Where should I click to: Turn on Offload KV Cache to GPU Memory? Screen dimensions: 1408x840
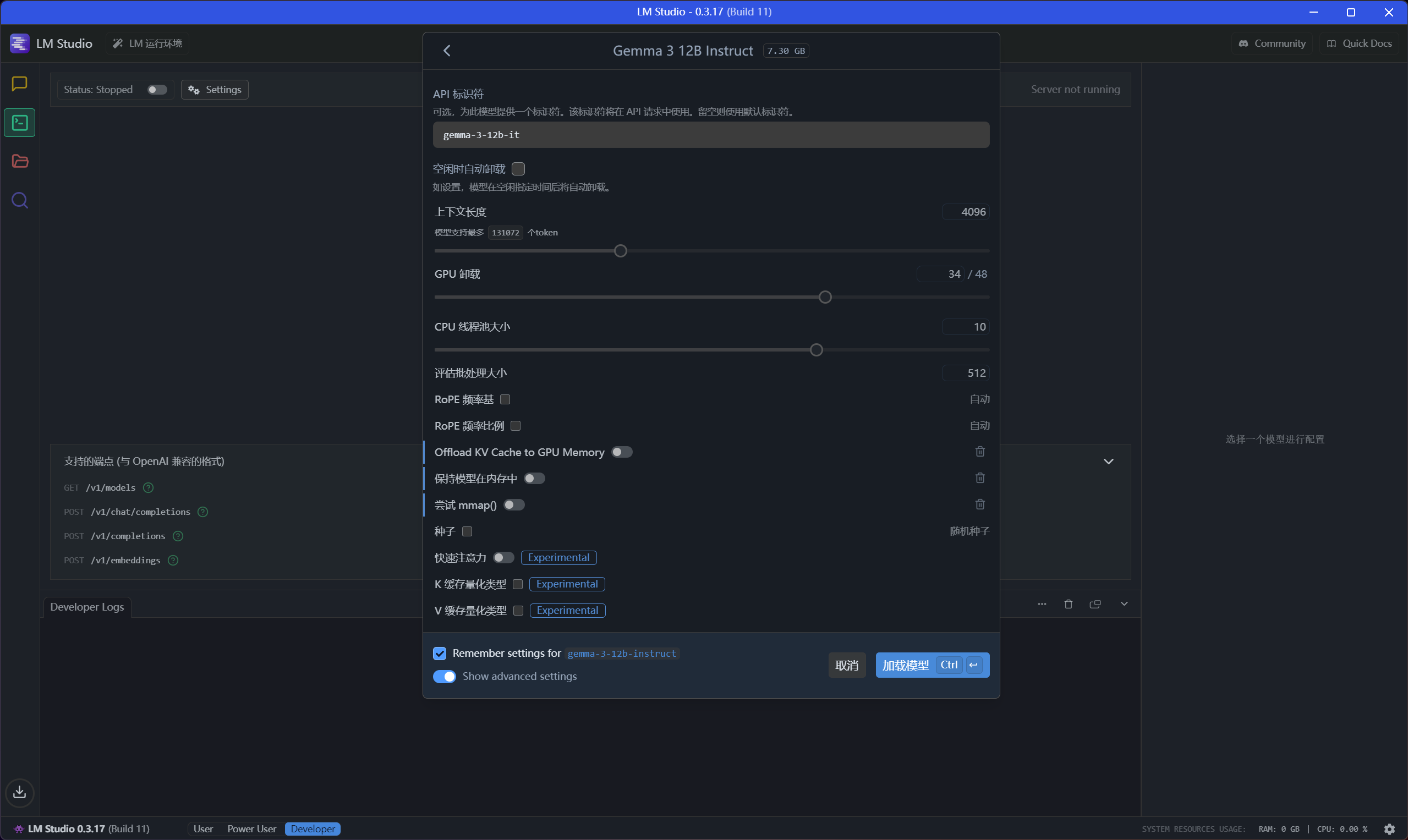622,452
